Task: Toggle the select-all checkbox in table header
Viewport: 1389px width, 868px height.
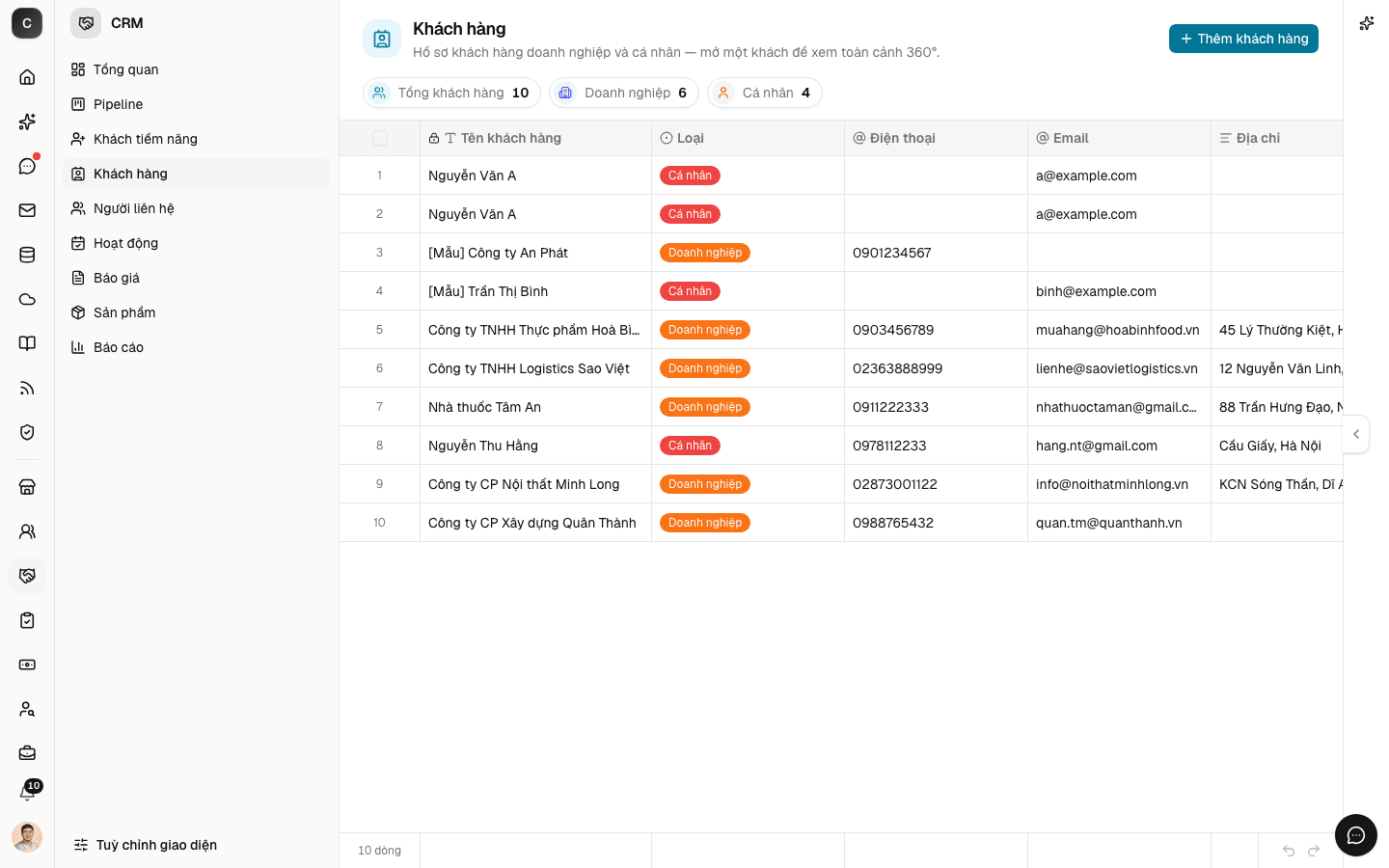Action: (380, 138)
